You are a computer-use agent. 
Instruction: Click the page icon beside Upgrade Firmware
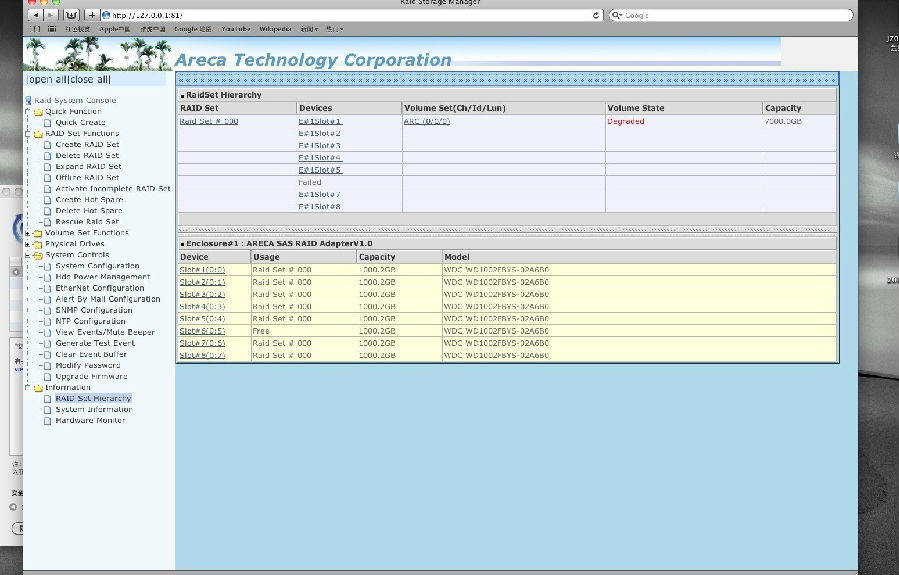[x=48, y=377]
